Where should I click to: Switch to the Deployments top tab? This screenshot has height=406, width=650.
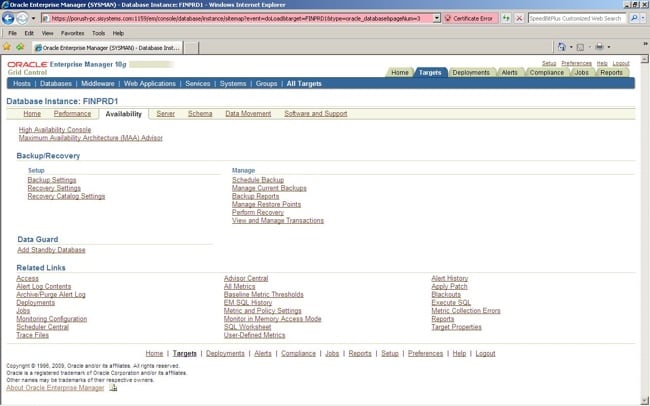[x=471, y=73]
